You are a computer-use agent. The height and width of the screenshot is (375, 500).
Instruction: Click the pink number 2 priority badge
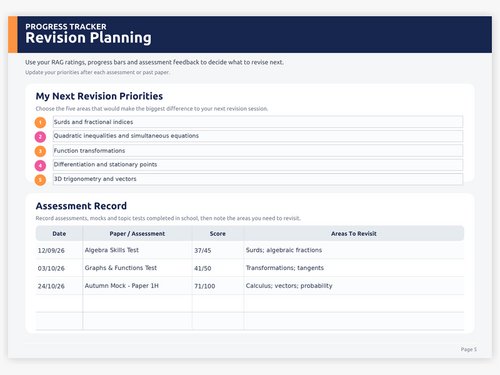point(40,137)
